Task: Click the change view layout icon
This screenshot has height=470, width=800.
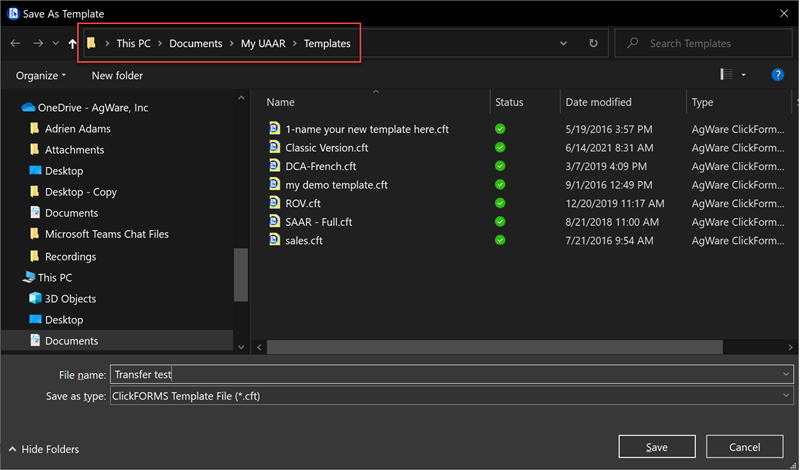Action: (x=726, y=75)
